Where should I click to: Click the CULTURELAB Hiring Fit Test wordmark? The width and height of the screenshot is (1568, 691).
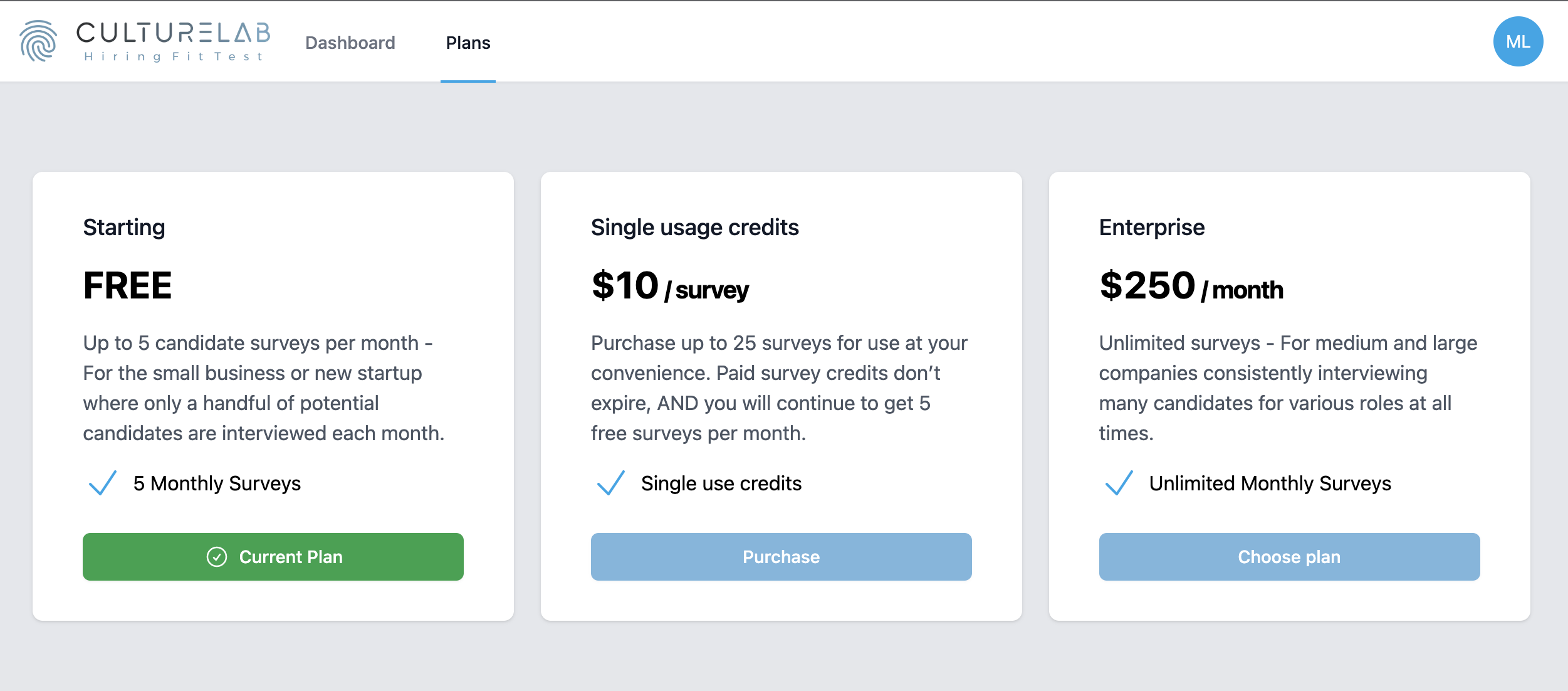click(x=174, y=41)
